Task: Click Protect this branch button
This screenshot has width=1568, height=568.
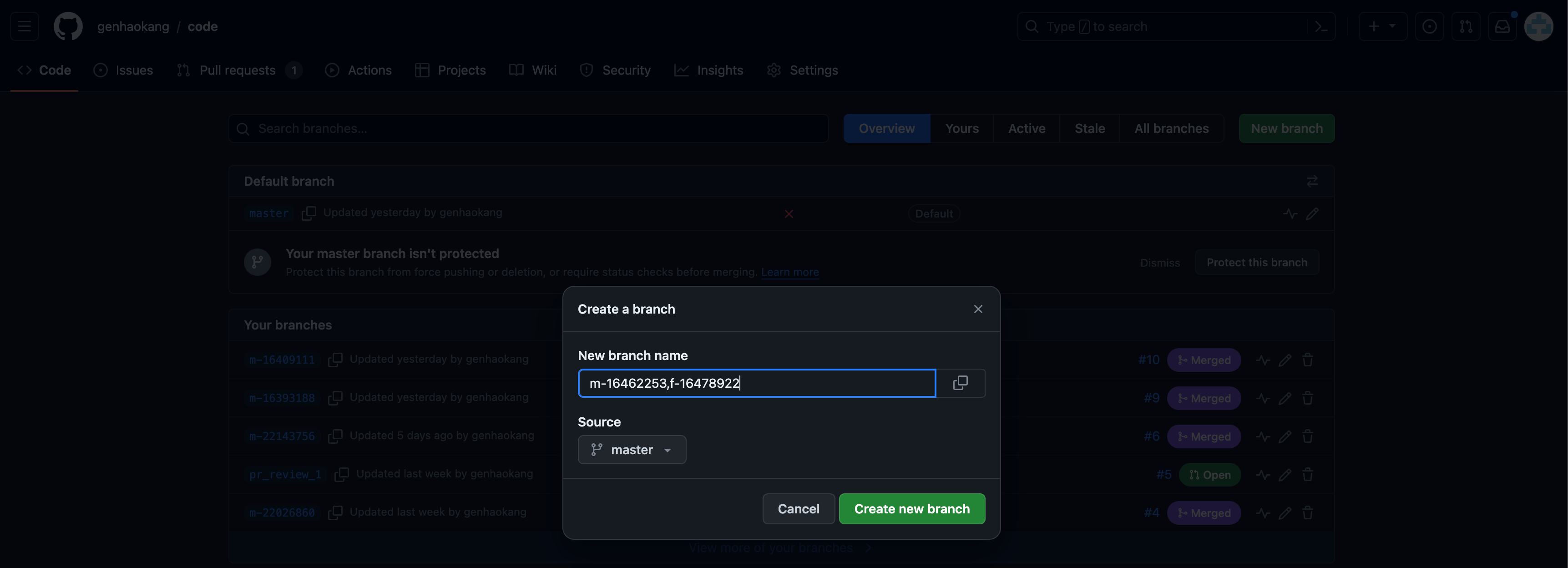Action: [x=1256, y=263]
